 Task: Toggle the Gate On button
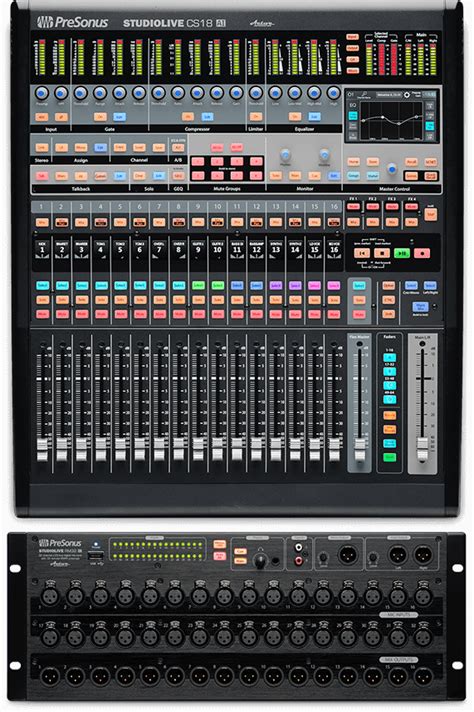click(x=100, y=117)
